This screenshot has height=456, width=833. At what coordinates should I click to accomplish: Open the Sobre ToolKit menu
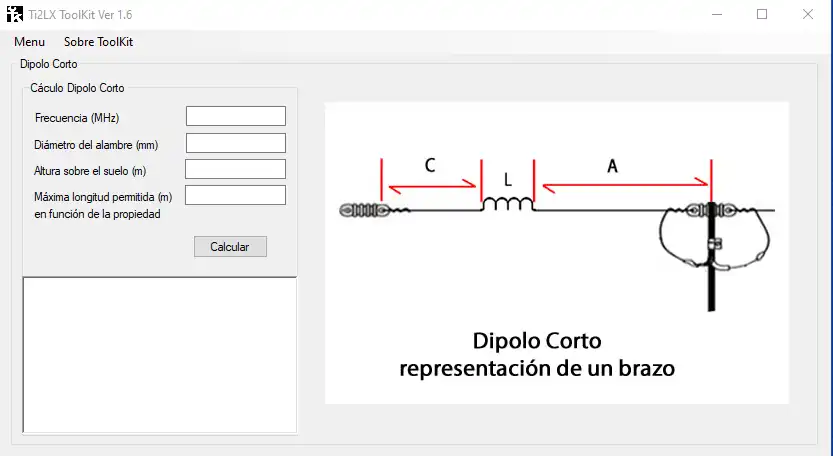pos(98,42)
